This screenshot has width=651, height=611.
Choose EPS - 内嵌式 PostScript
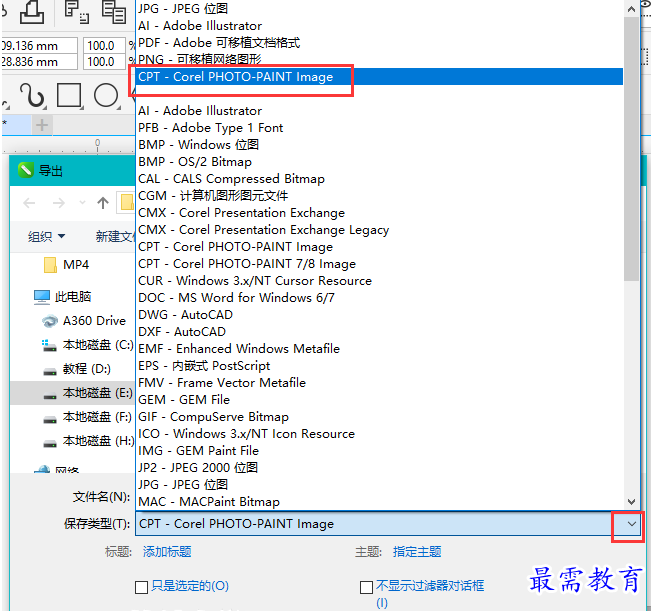click(x=379, y=366)
